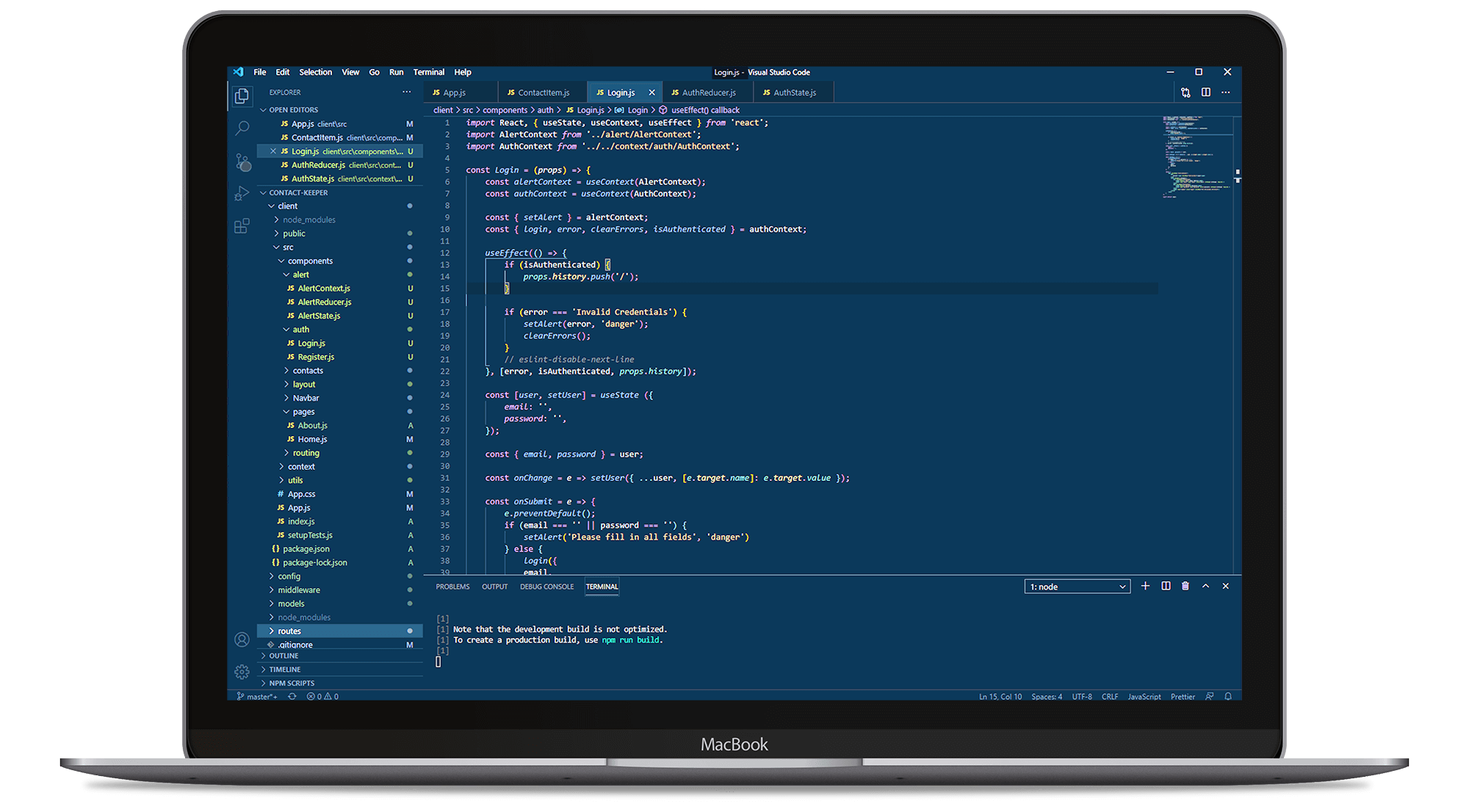Close the Login.js editor tab
Screen dimensions: 1469x812
652,93
